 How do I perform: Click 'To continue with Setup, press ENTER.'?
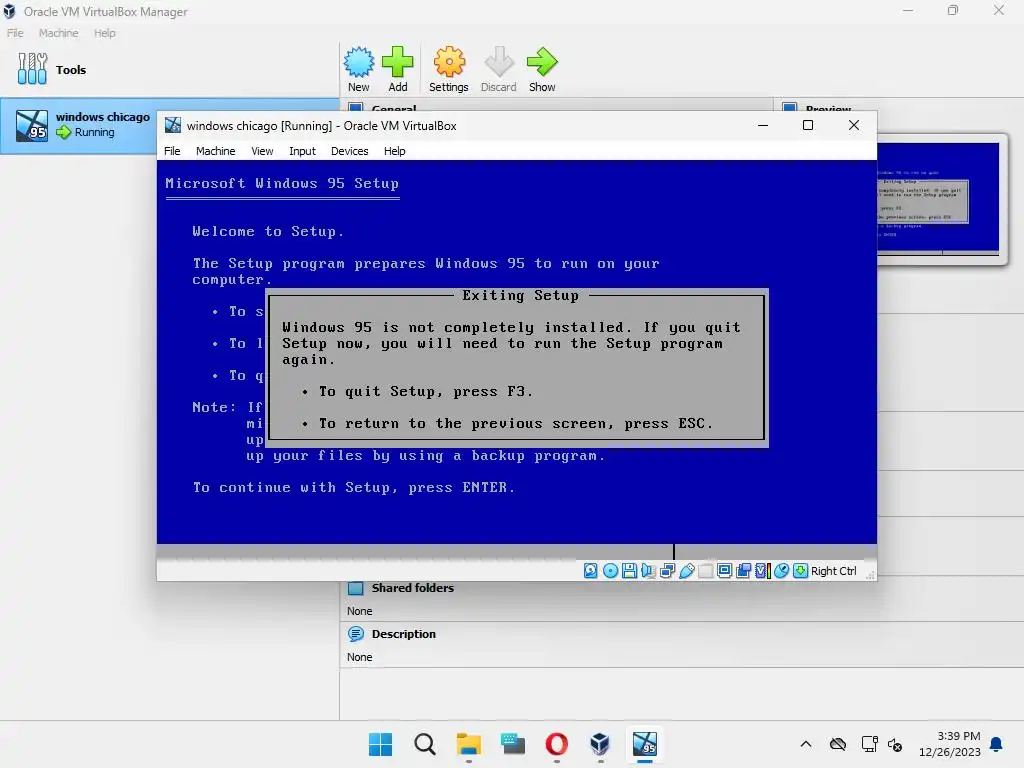(354, 487)
